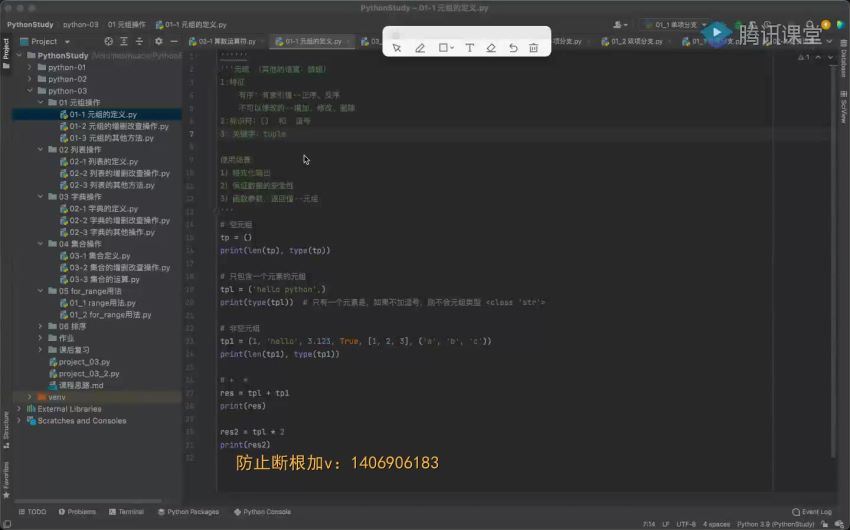The height and width of the screenshot is (530, 850).
Task: Open the Structure side tab
Action: 6,430
